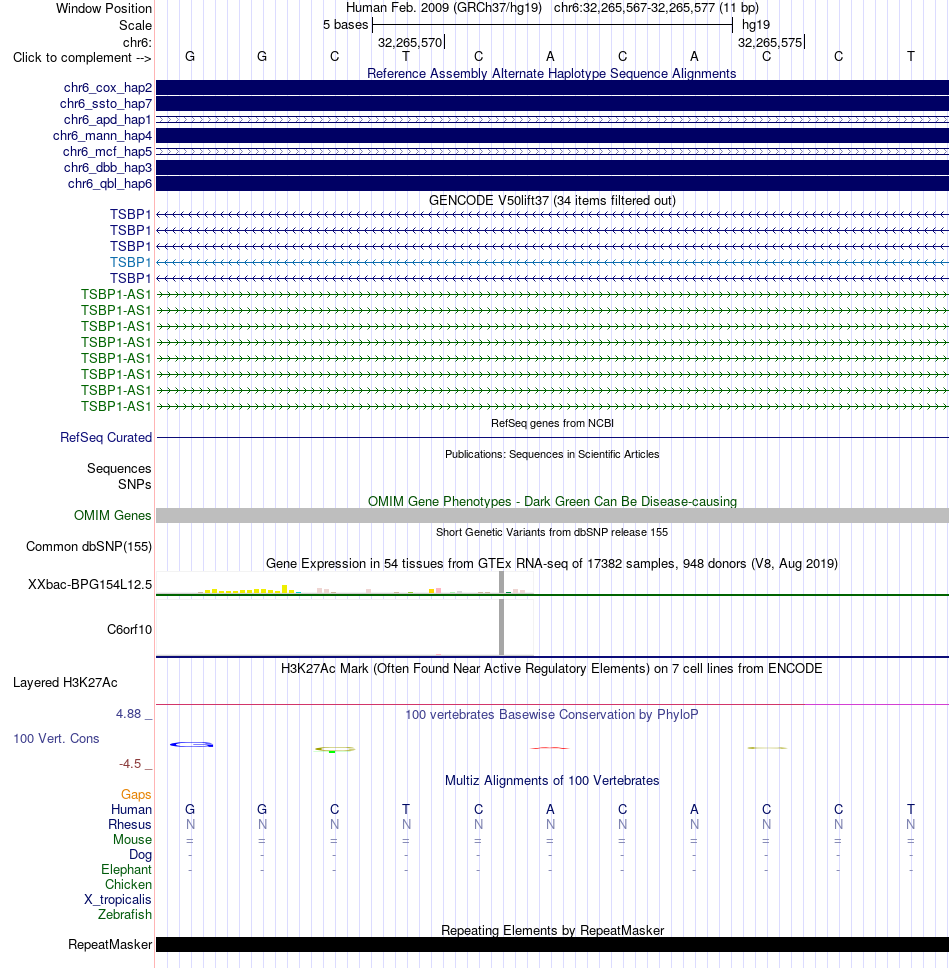The height and width of the screenshot is (968, 950).
Task: Select the chr6_apd_hap1 label
Action: click(107, 120)
